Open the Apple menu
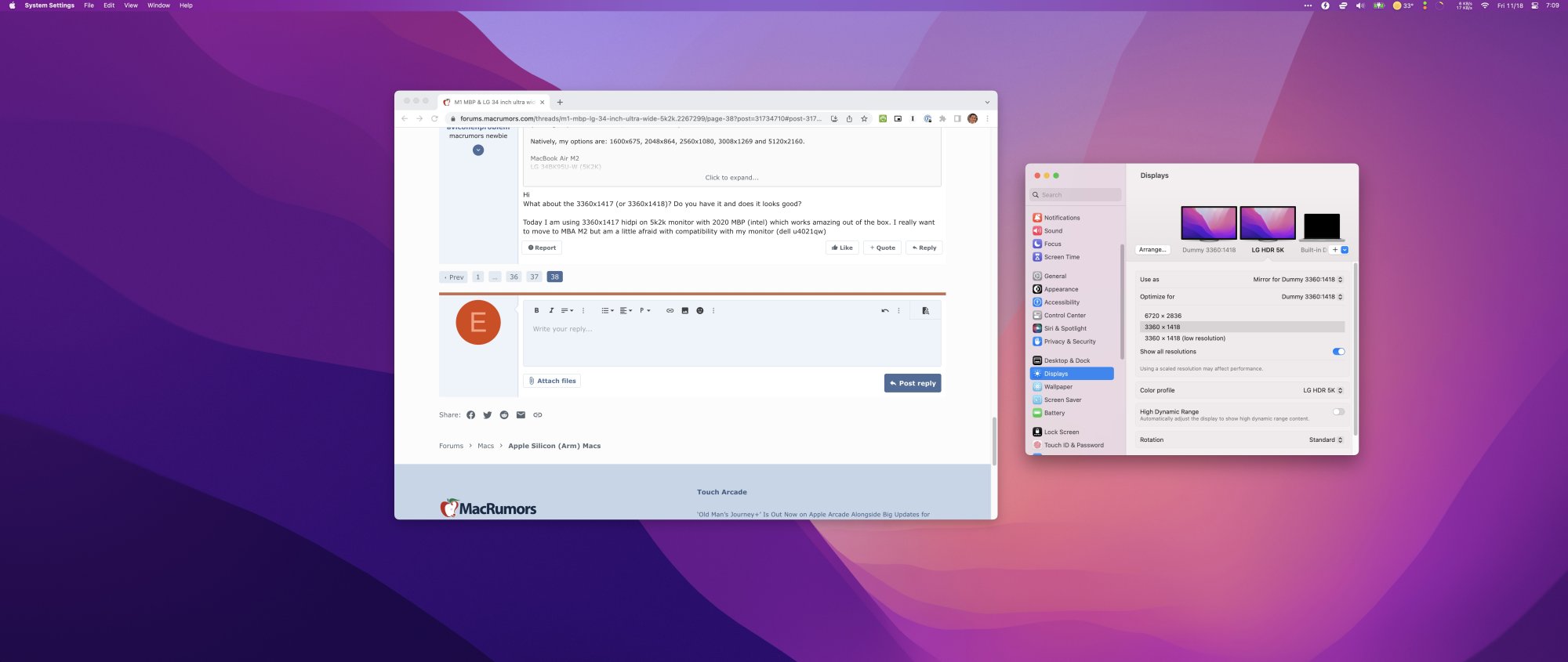 click(12, 5)
